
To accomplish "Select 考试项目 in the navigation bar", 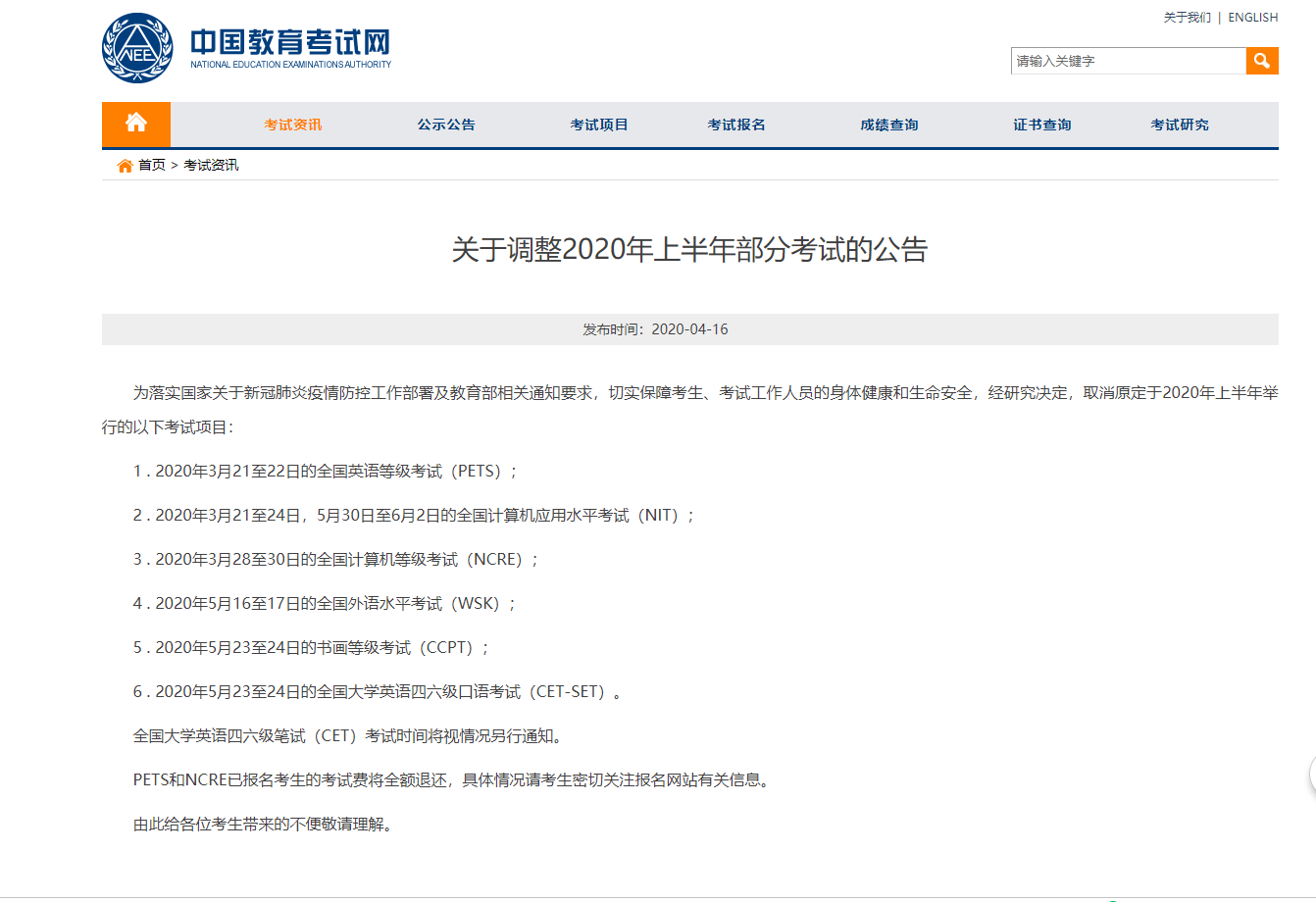I will point(599,125).
